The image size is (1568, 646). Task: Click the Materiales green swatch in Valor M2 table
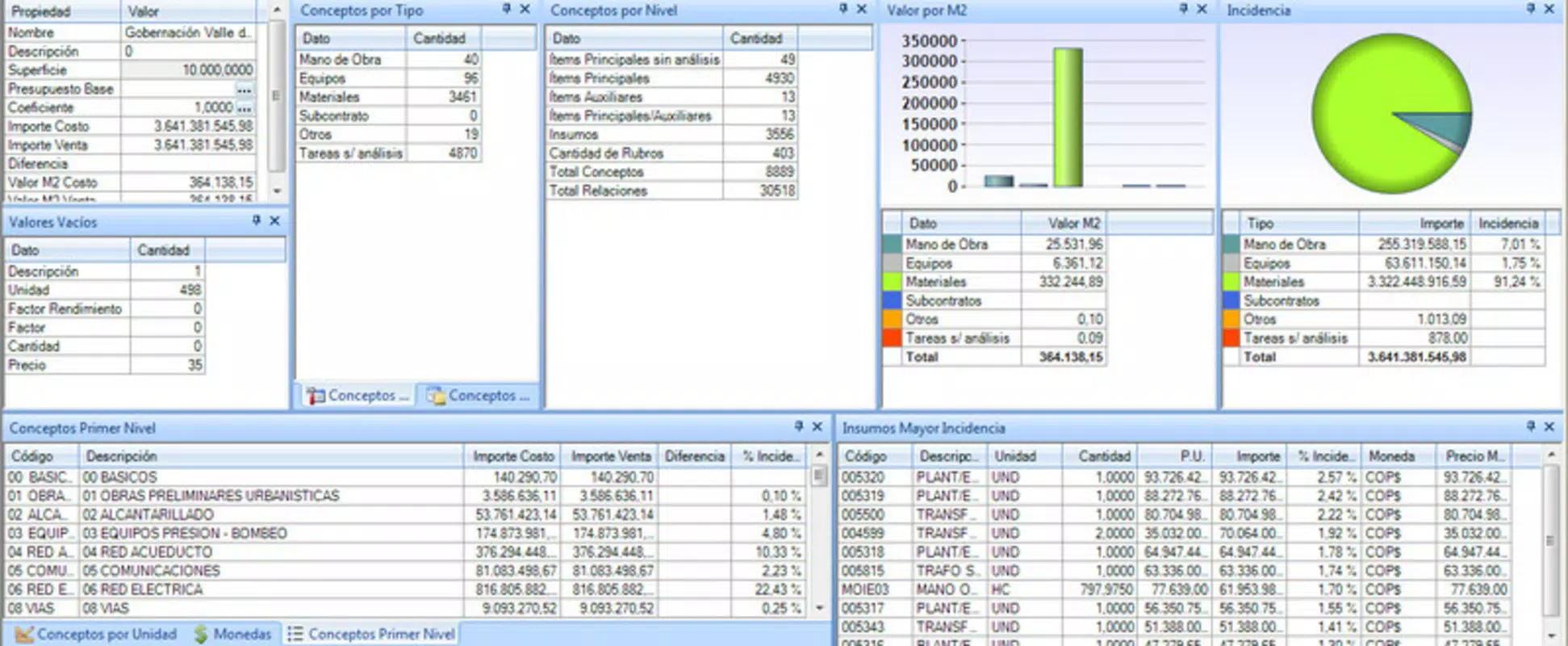tap(892, 282)
